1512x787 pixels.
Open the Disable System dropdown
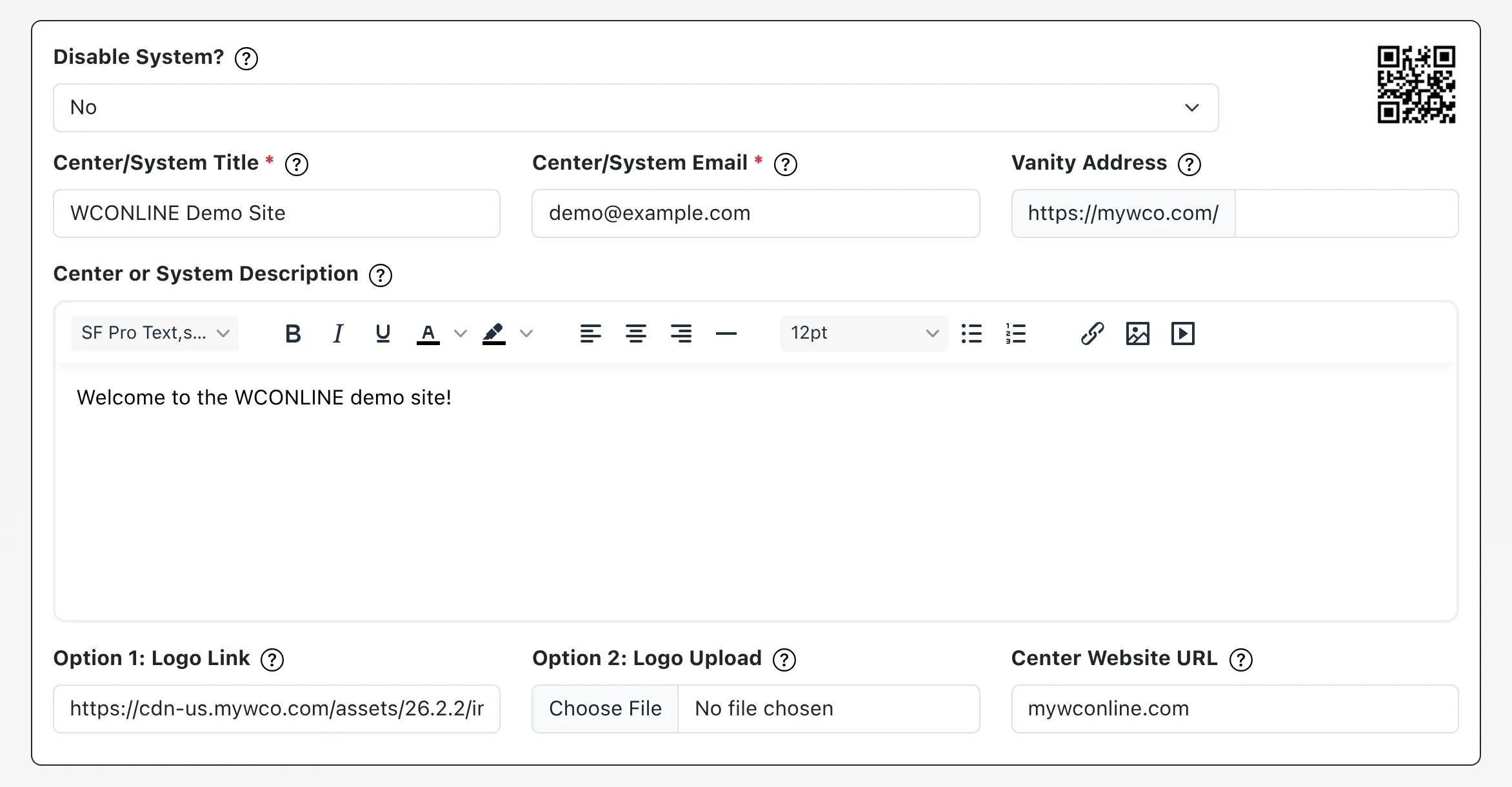pyautogui.click(x=635, y=108)
